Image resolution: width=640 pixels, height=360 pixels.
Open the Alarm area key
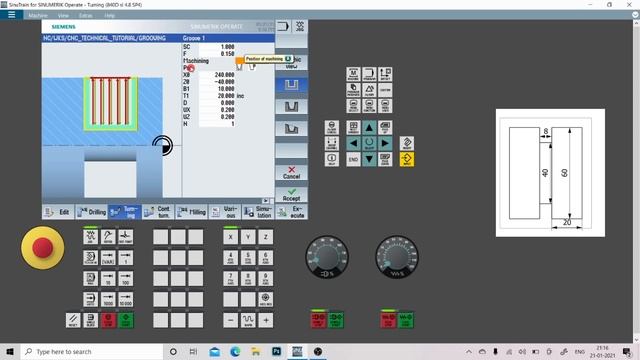tap(369, 90)
